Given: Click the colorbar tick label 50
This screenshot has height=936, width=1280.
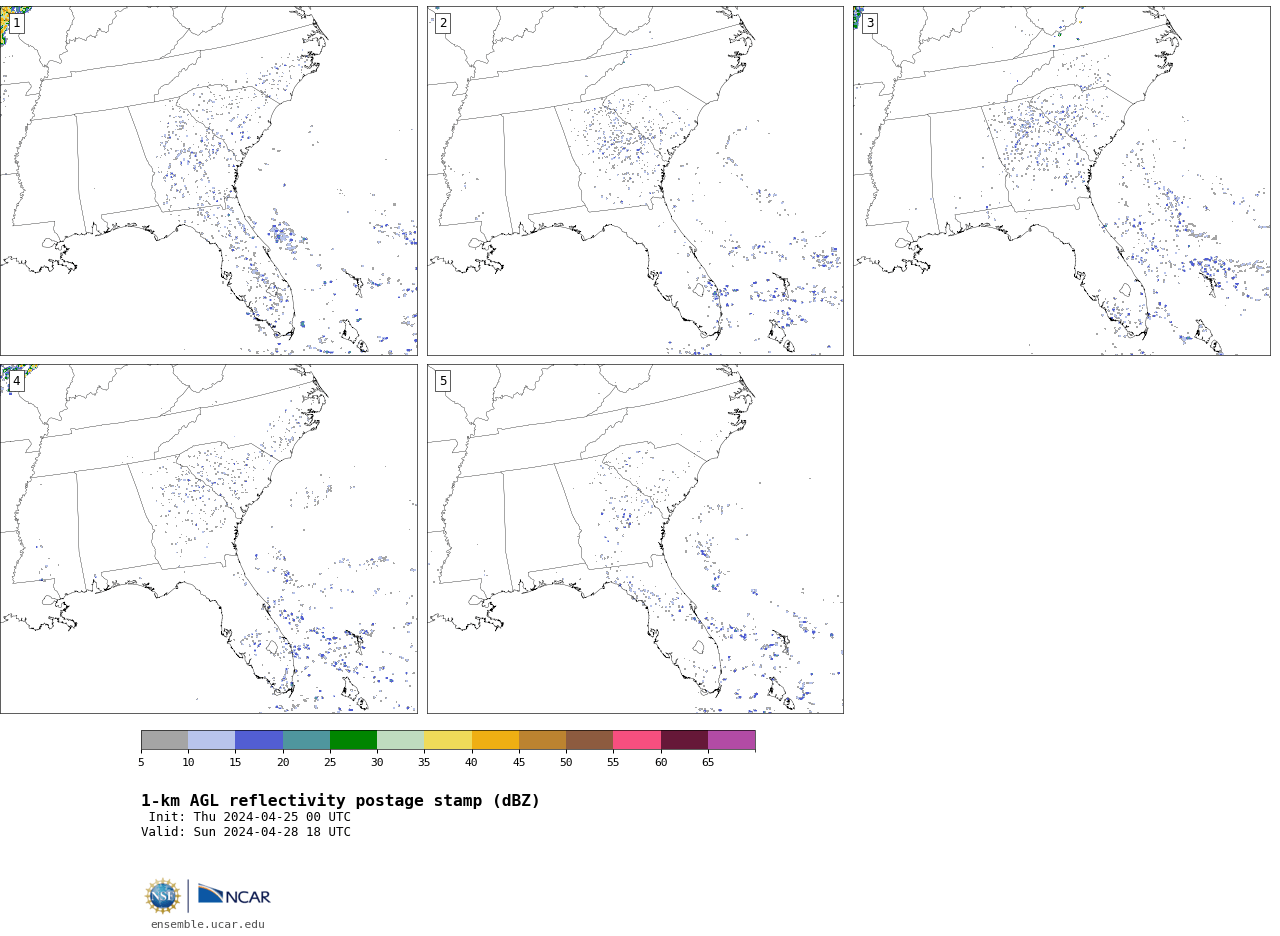Looking at the screenshot, I should click(566, 763).
